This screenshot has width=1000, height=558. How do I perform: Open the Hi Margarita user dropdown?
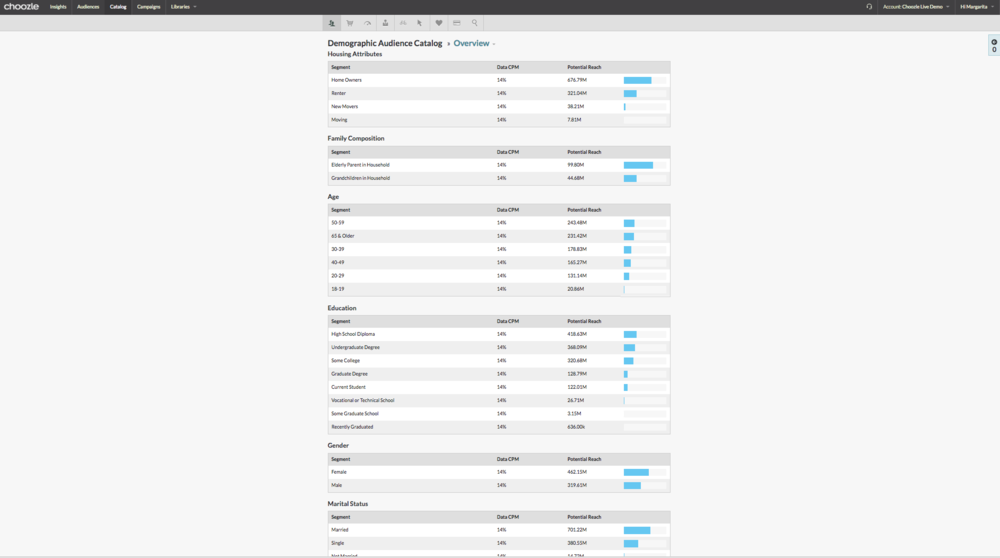pyautogui.click(x=976, y=7)
